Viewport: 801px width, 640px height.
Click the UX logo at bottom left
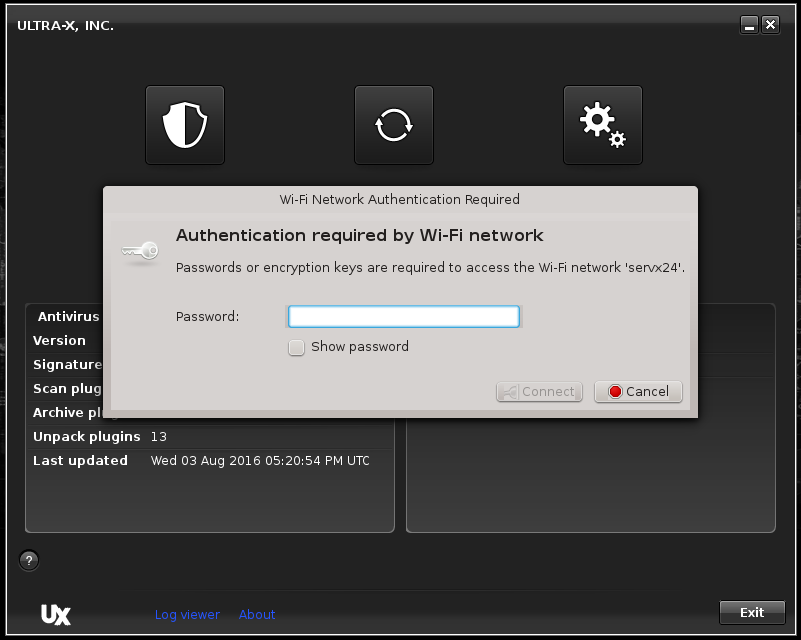(56, 614)
